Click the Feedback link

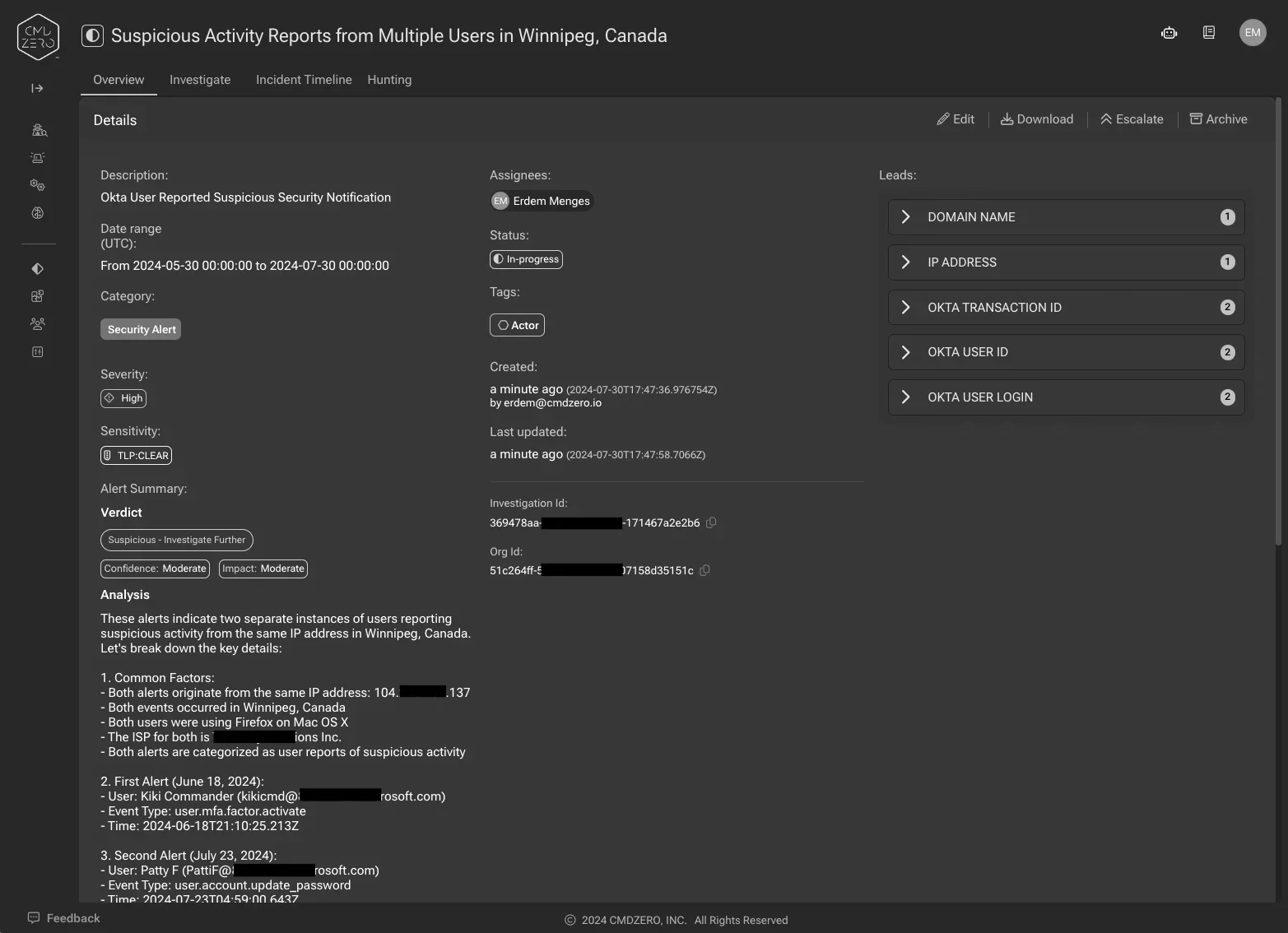(x=73, y=918)
